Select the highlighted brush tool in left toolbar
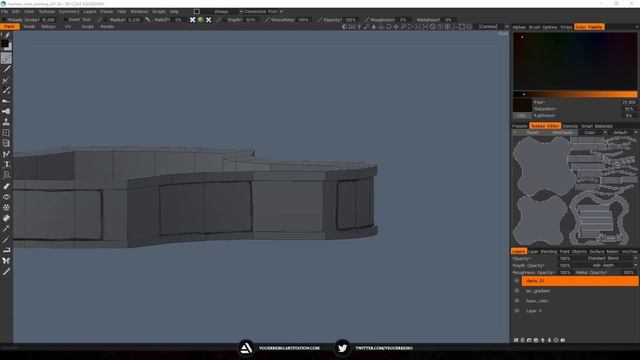Screen dimensions: 640x360 [6, 58]
